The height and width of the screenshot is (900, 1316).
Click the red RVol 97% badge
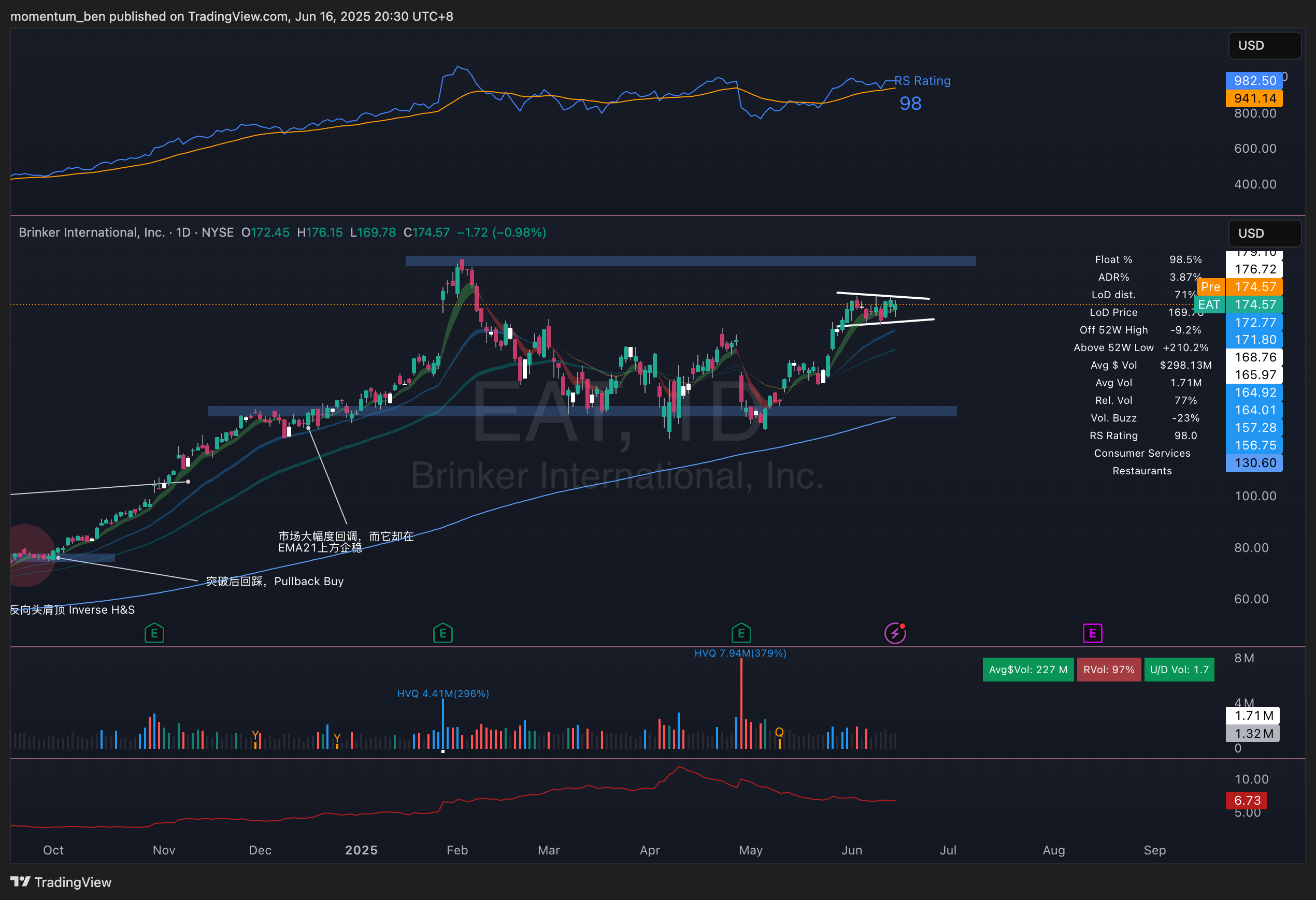tap(1108, 670)
